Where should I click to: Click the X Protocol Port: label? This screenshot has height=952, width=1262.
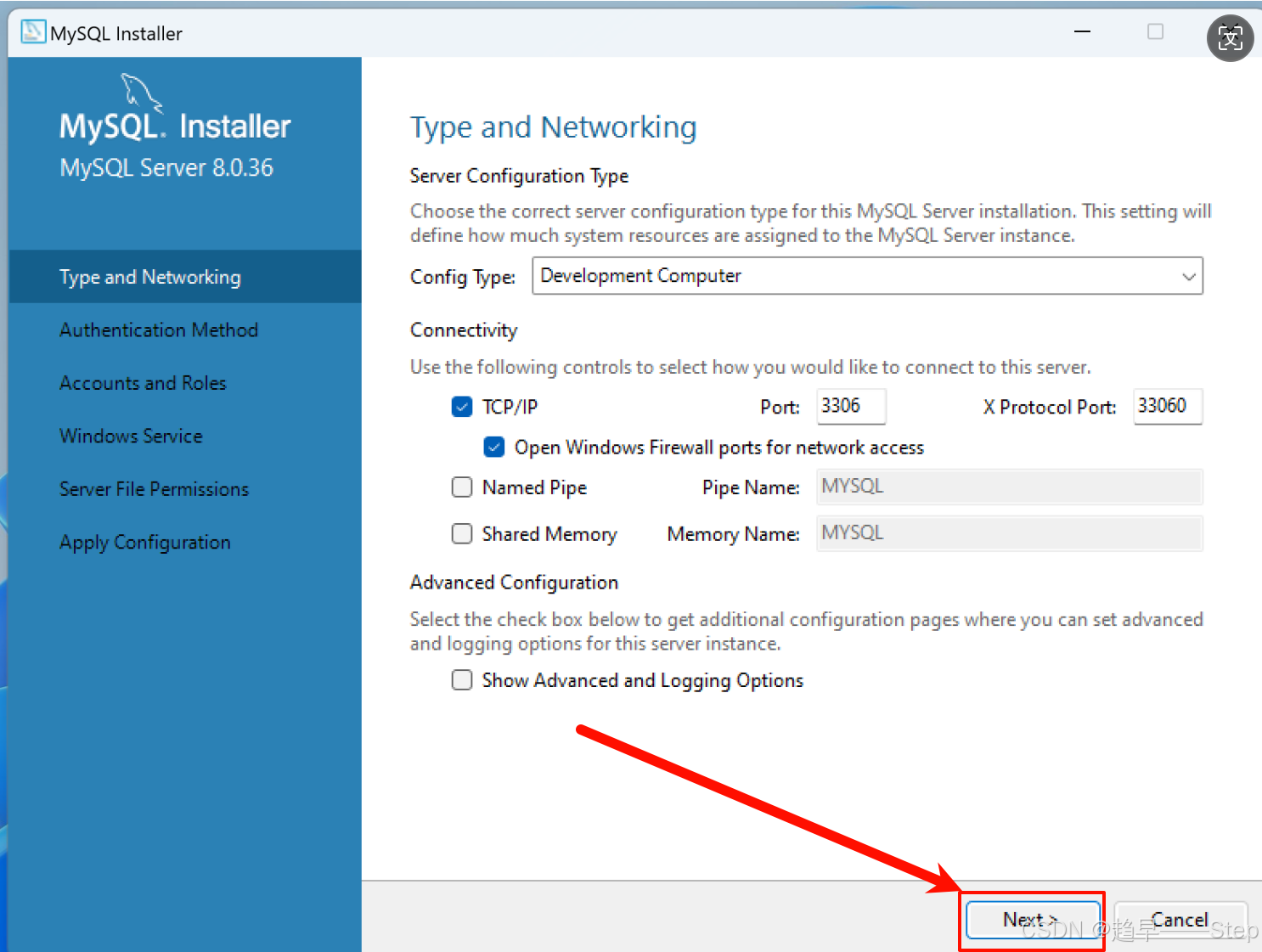[x=1050, y=407]
